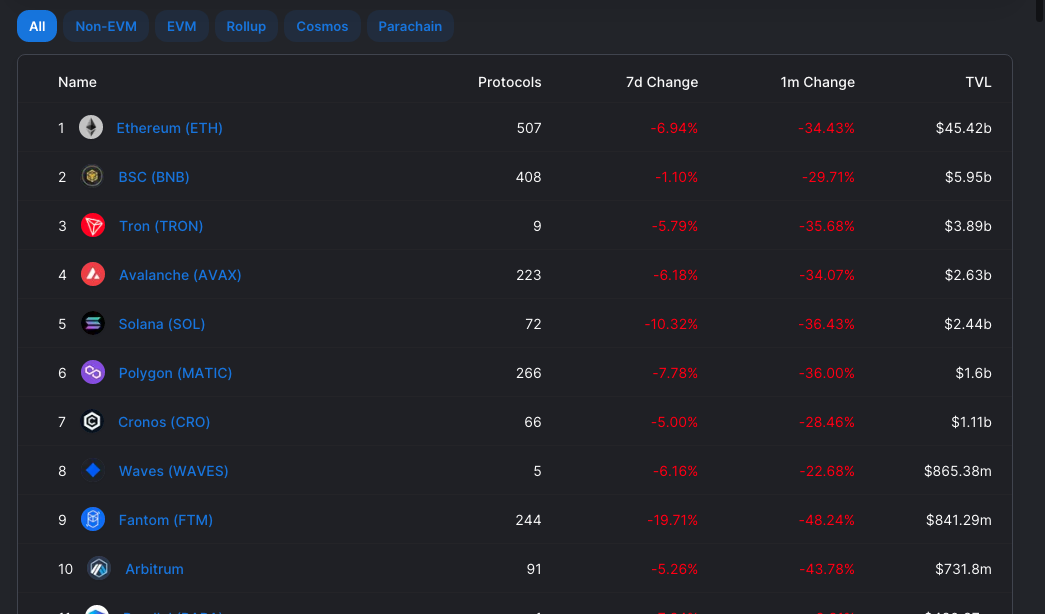The height and width of the screenshot is (614, 1045).
Task: Sort table by TVL column header
Action: pos(978,82)
